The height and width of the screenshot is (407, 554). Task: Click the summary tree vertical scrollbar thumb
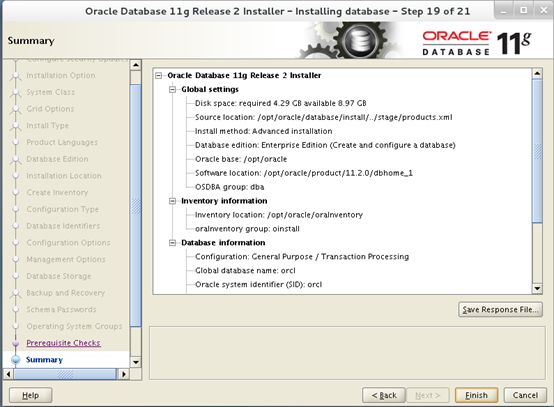(x=537, y=151)
